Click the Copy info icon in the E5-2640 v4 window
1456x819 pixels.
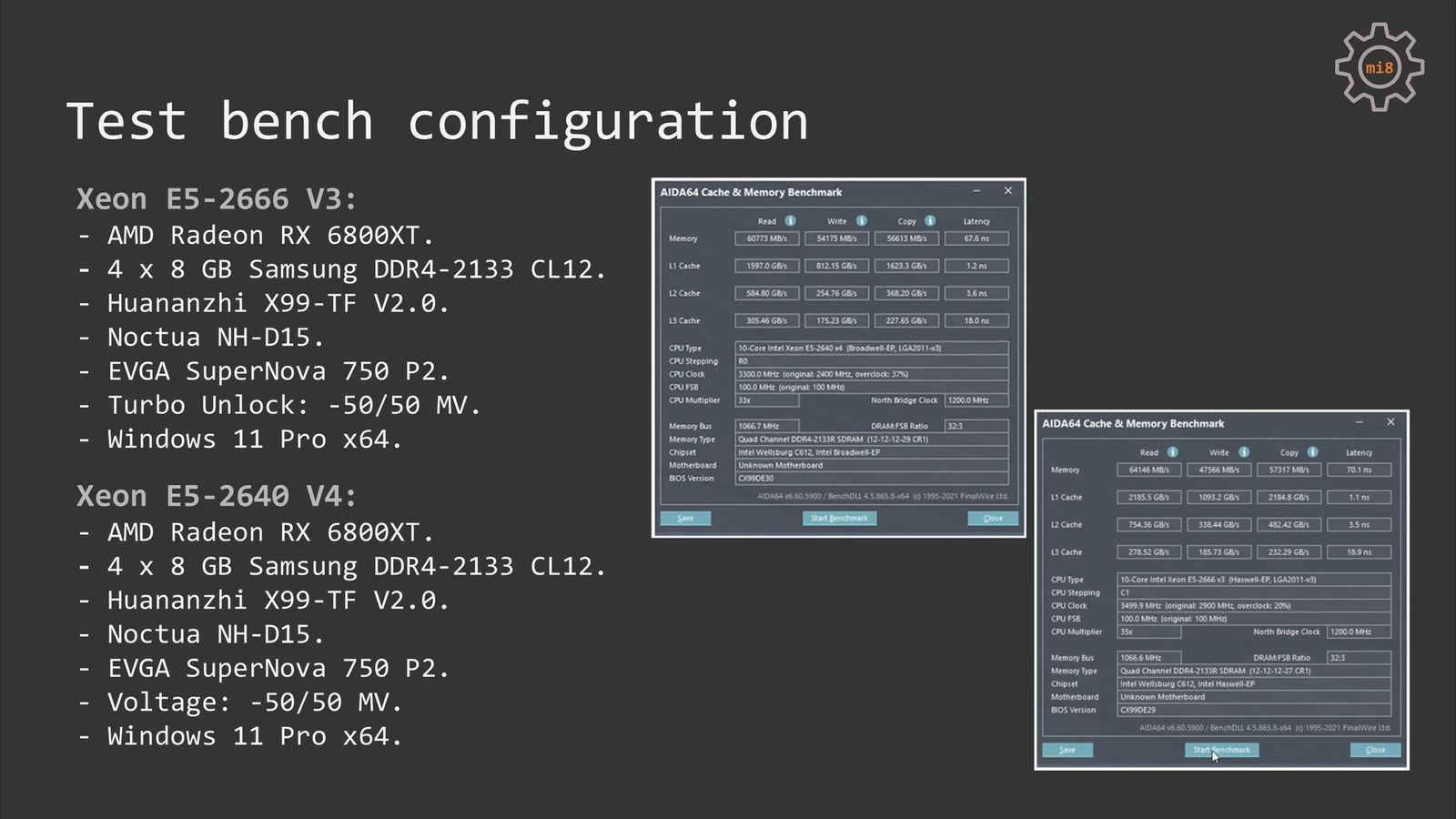[x=930, y=221]
